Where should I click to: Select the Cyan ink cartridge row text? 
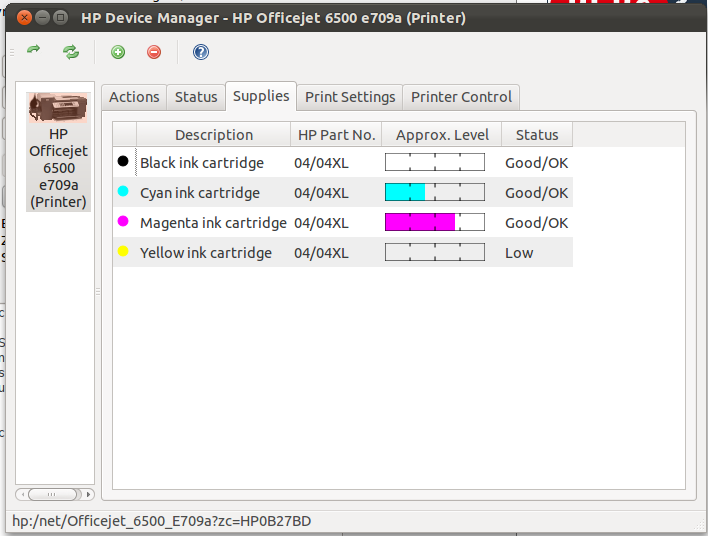pyautogui.click(x=200, y=193)
